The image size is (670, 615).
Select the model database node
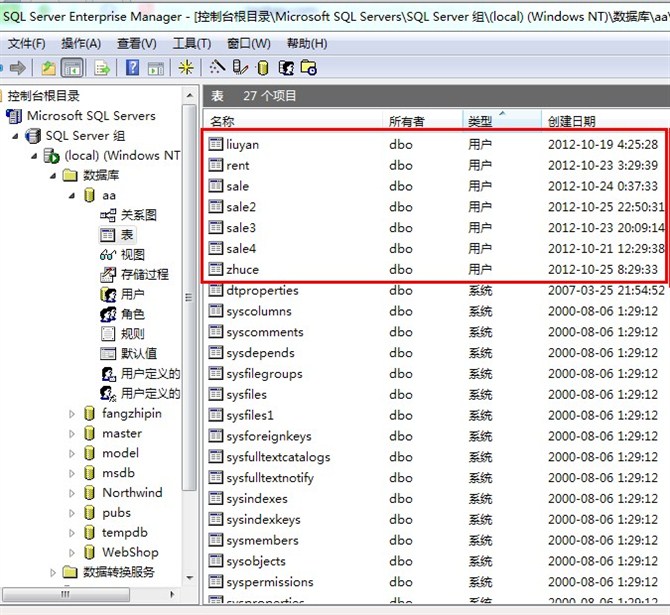[112, 453]
